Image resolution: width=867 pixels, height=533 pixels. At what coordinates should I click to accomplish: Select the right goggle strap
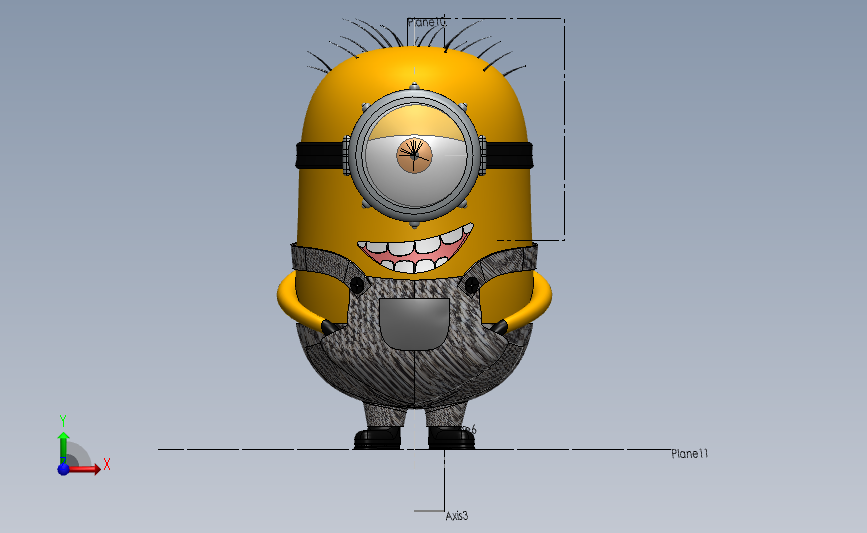(510, 155)
